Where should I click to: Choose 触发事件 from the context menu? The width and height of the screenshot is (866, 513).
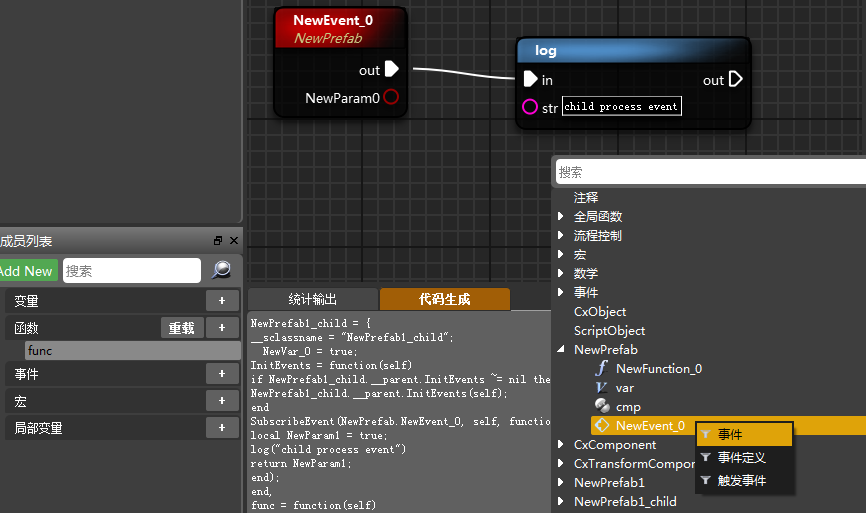(741, 480)
